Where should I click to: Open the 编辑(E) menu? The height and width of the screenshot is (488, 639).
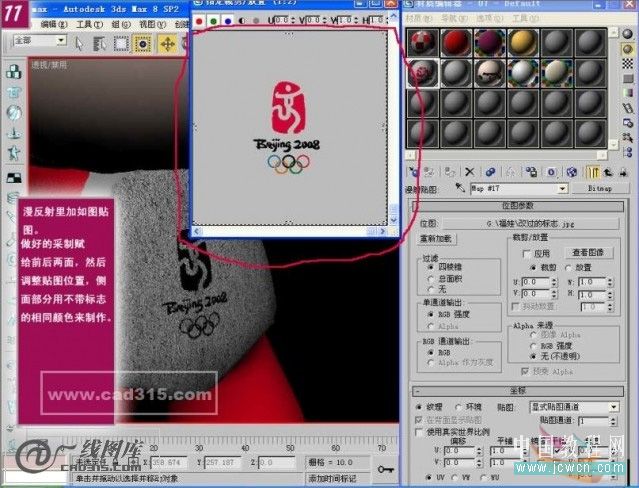click(x=54, y=24)
